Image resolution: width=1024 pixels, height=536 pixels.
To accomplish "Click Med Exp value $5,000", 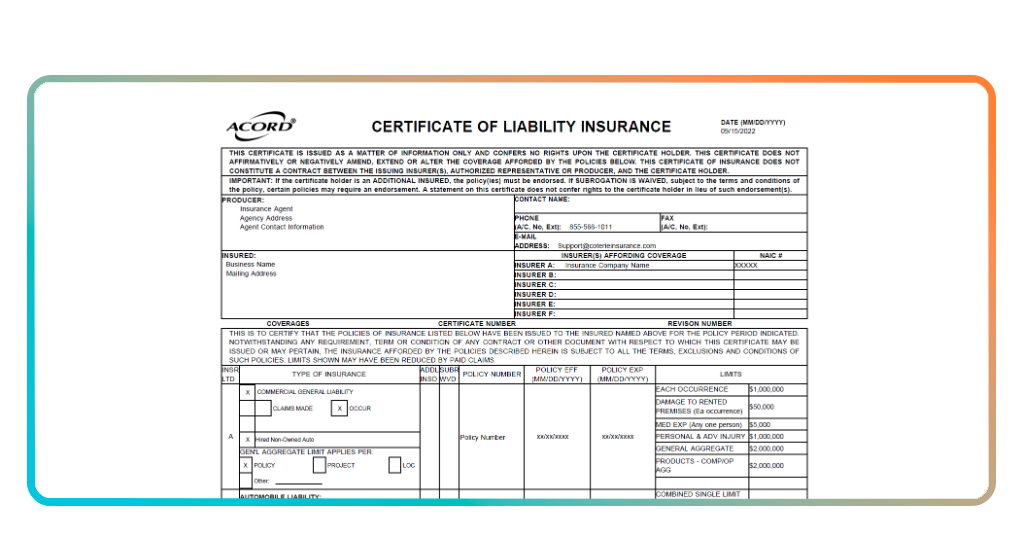I will 760,425.
